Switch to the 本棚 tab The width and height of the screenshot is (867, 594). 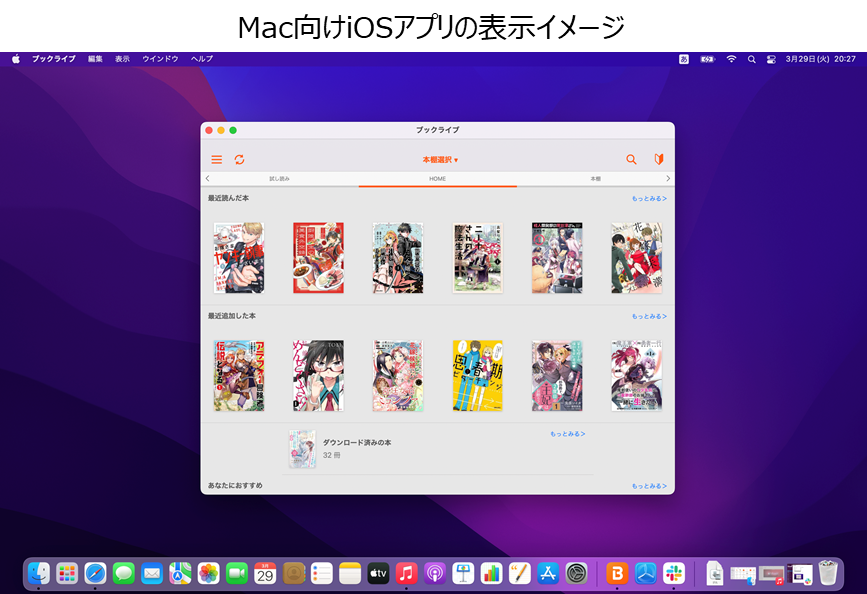tap(596, 179)
